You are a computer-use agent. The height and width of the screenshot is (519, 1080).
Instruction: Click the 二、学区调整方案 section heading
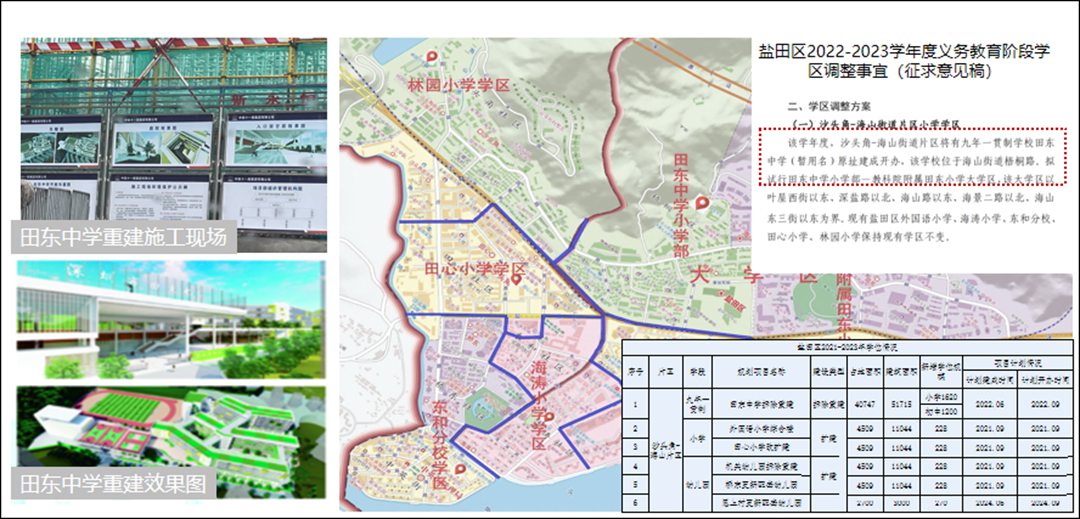pos(829,106)
